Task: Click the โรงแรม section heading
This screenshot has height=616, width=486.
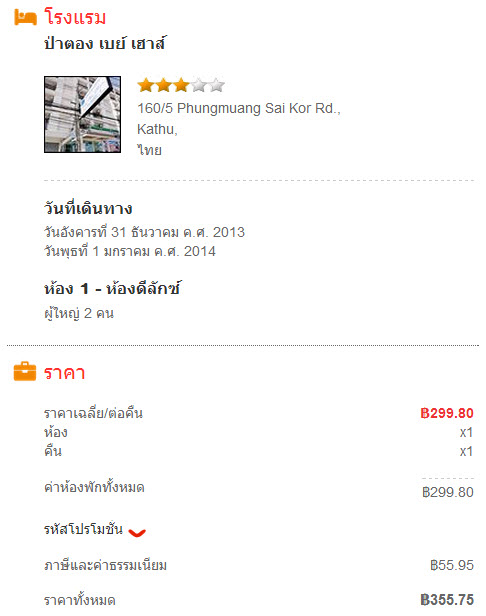Action: coord(75,18)
